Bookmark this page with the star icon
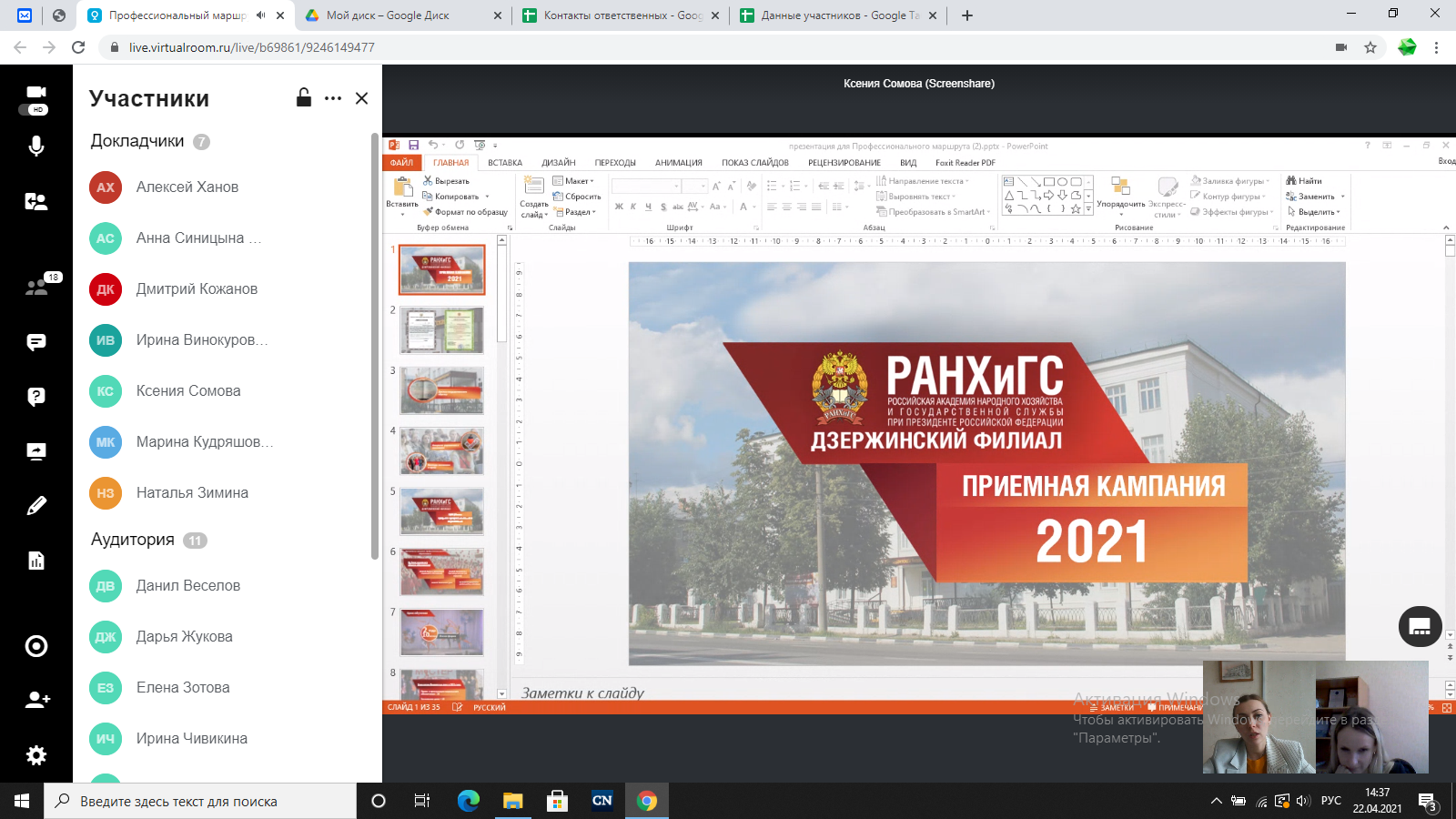 (x=1370, y=47)
